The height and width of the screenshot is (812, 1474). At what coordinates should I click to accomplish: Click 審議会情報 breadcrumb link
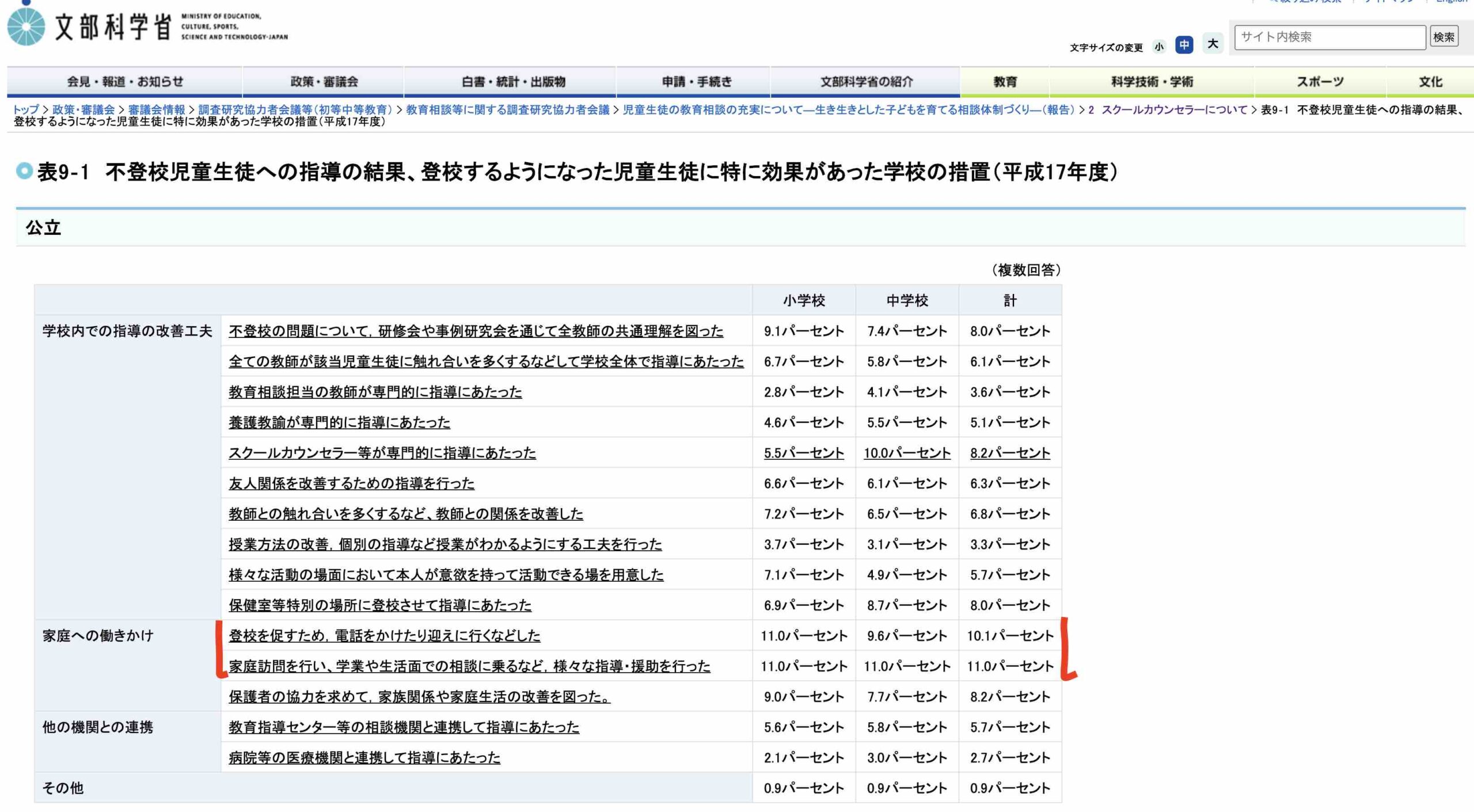pos(157,109)
